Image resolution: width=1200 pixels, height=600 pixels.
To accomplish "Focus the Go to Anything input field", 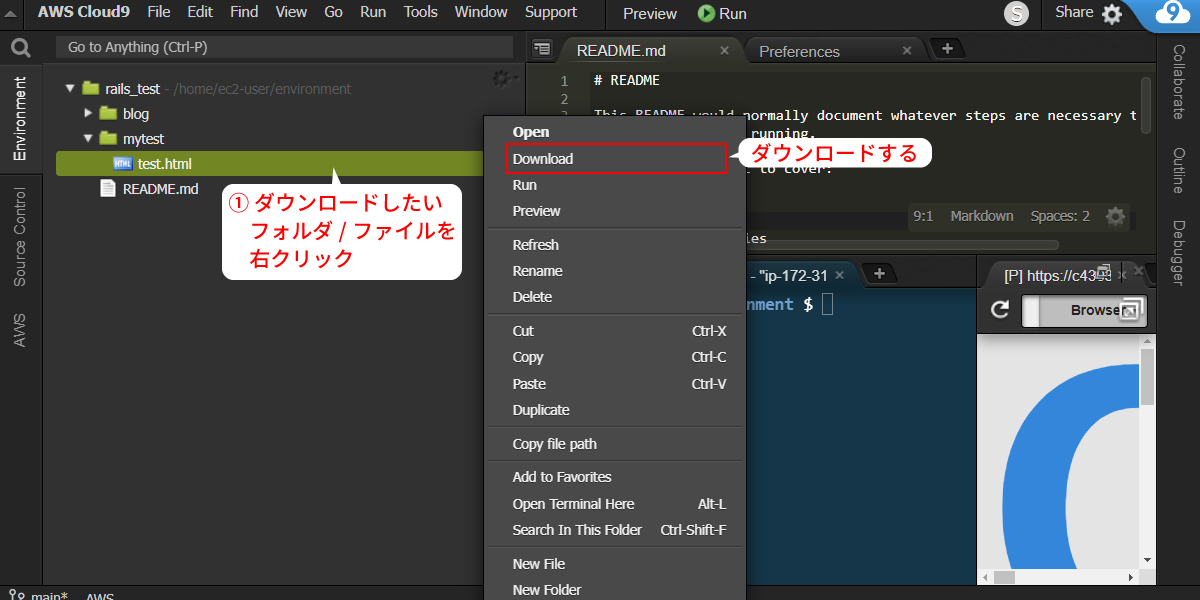I will tap(284, 47).
